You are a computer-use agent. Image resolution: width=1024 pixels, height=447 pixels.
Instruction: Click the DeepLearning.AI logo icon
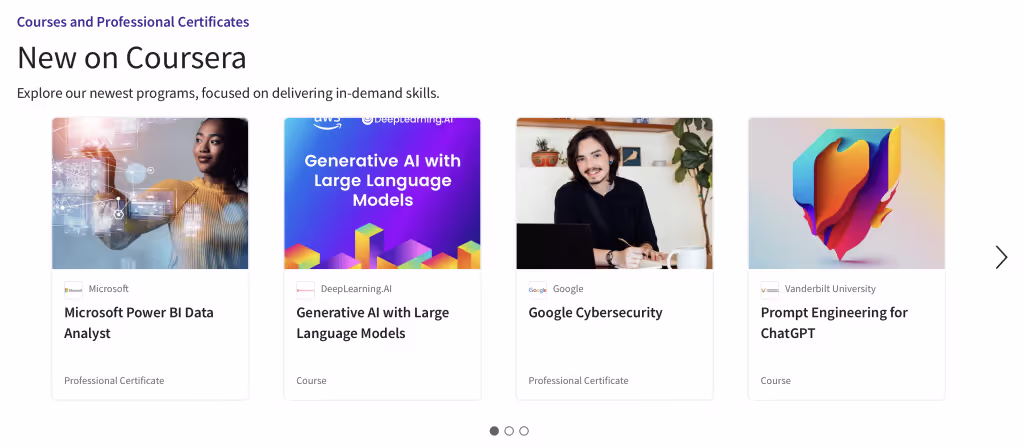point(306,290)
